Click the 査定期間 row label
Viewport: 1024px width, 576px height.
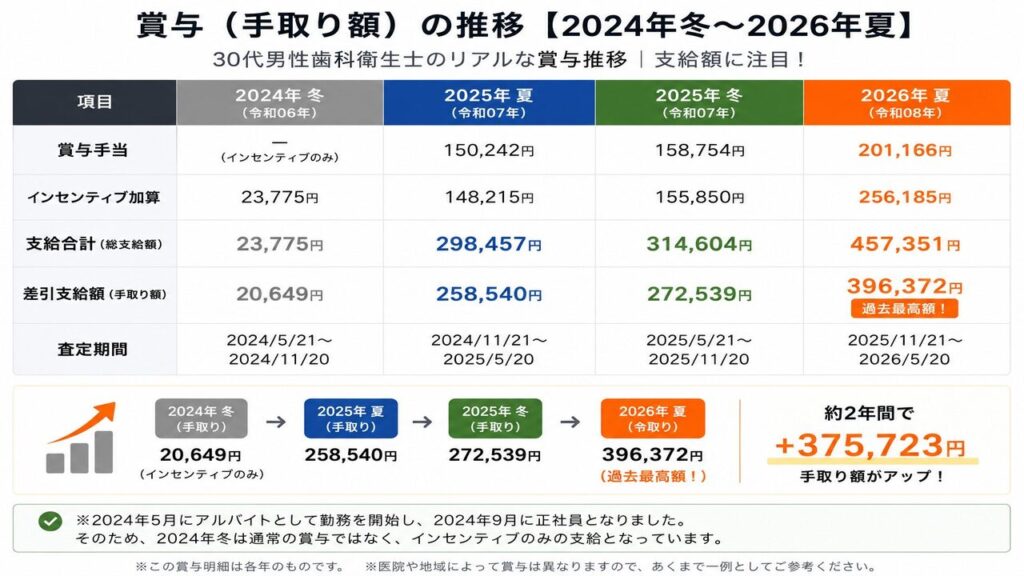coord(93,349)
